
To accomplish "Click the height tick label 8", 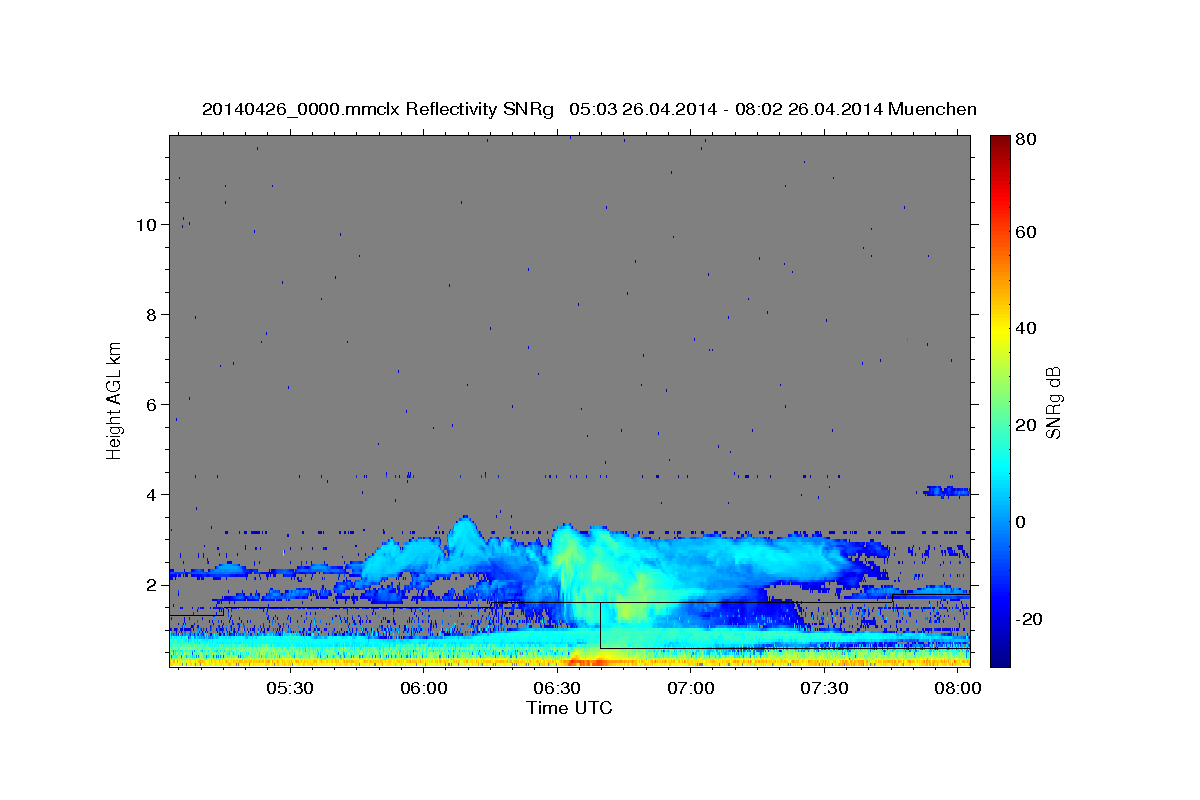I will coord(152,315).
